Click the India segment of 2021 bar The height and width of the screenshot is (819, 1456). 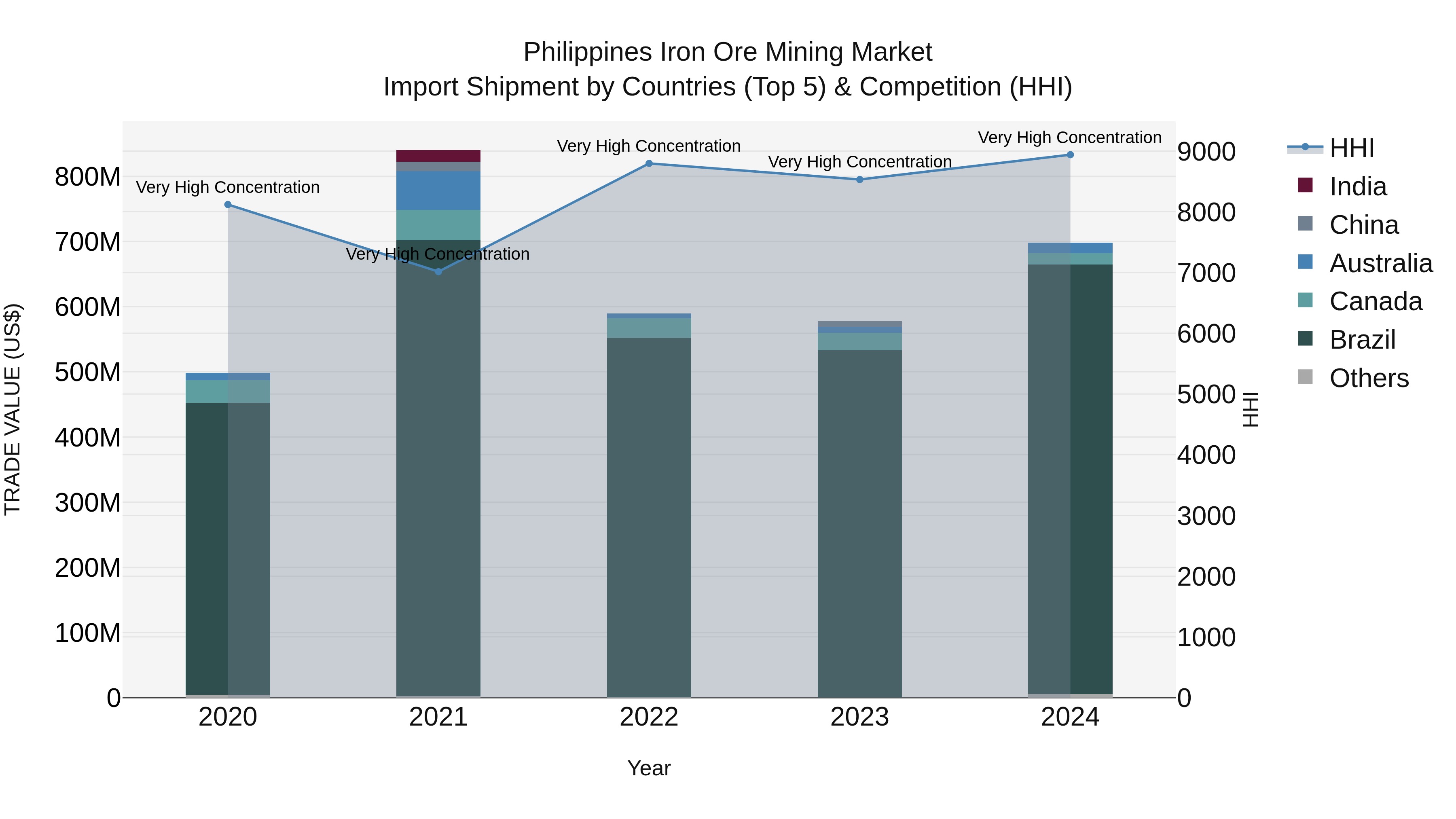(x=438, y=156)
